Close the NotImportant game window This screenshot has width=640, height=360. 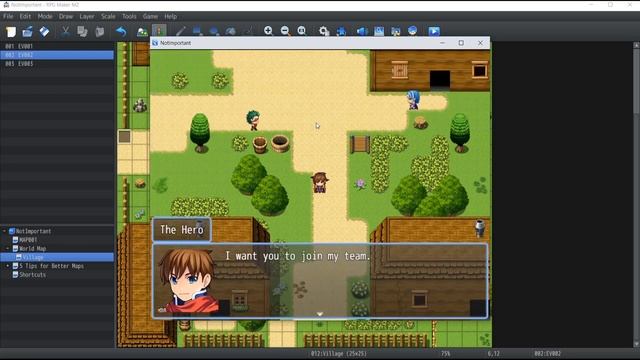[x=480, y=43]
